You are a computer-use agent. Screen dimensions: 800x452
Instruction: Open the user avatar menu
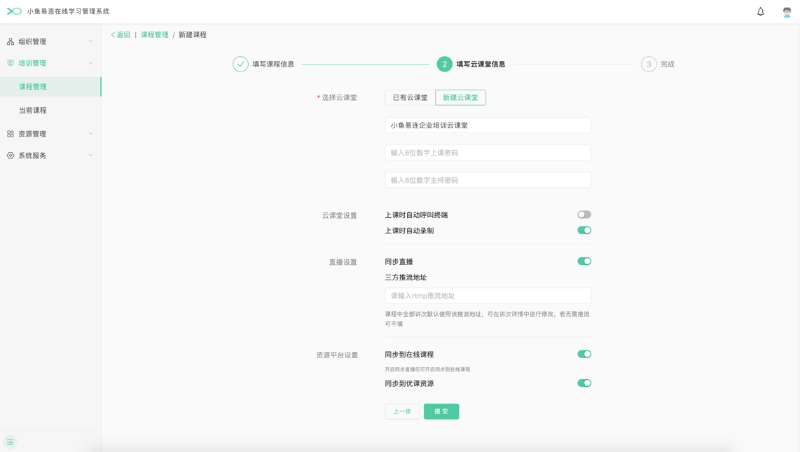787,12
